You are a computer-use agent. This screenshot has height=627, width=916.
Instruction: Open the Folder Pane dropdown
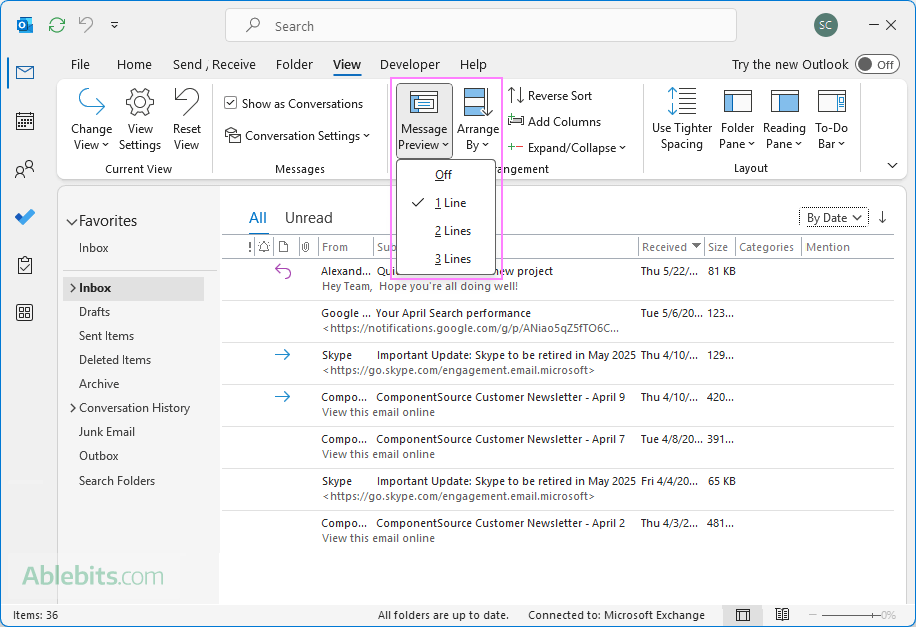click(737, 119)
